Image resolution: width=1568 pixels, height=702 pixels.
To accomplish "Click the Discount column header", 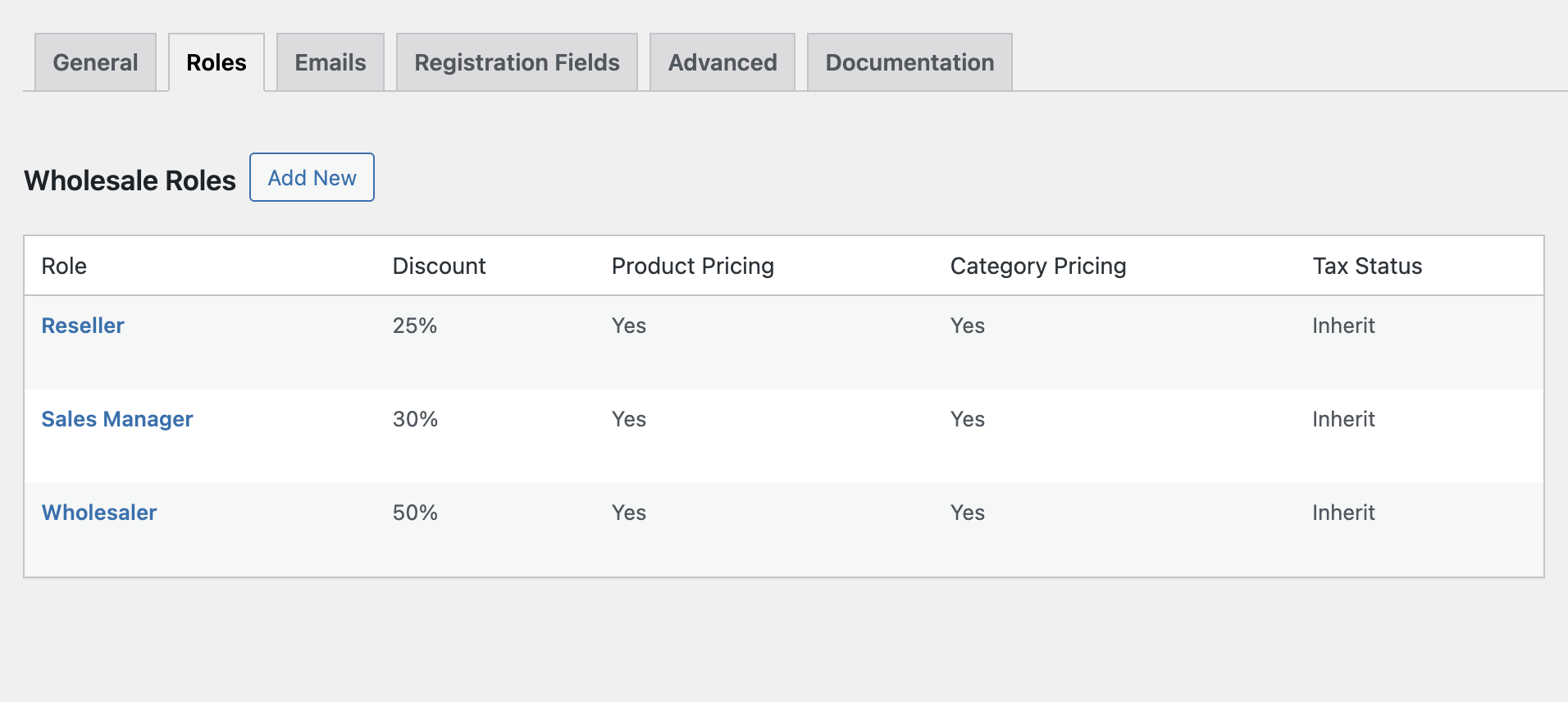I will pyautogui.click(x=439, y=266).
